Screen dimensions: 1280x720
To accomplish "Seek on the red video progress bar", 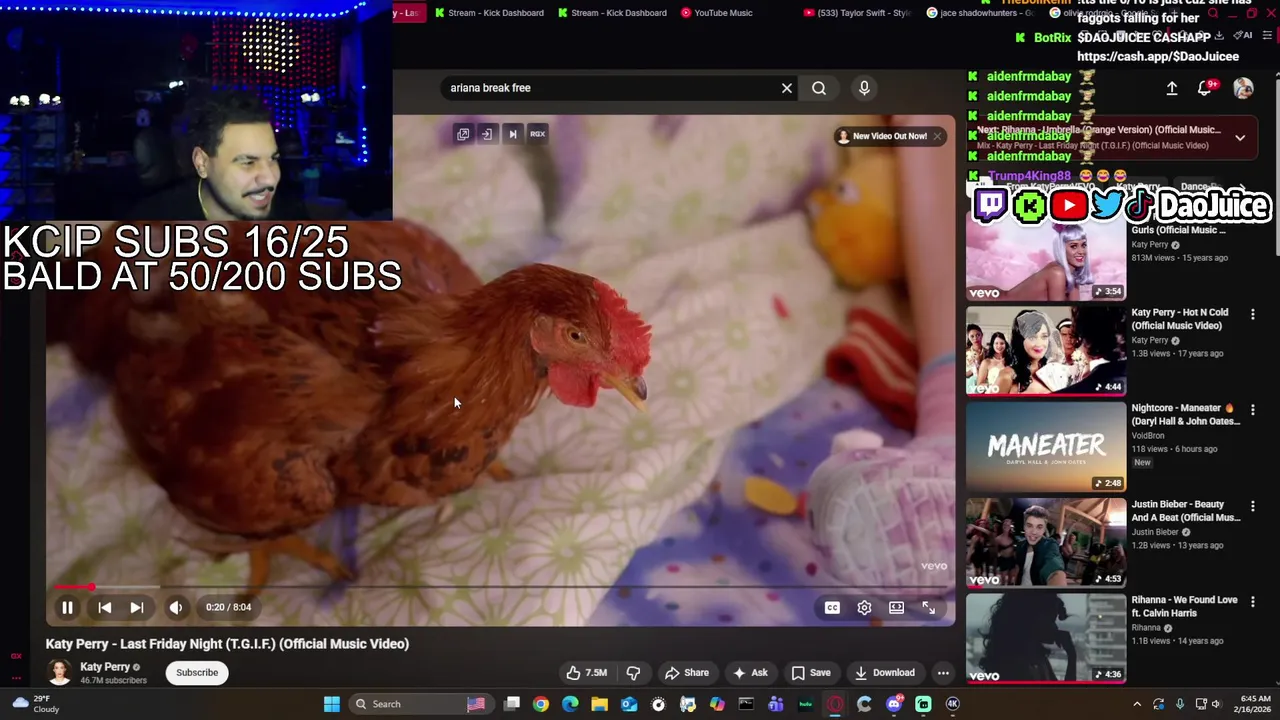I will 500,587.
